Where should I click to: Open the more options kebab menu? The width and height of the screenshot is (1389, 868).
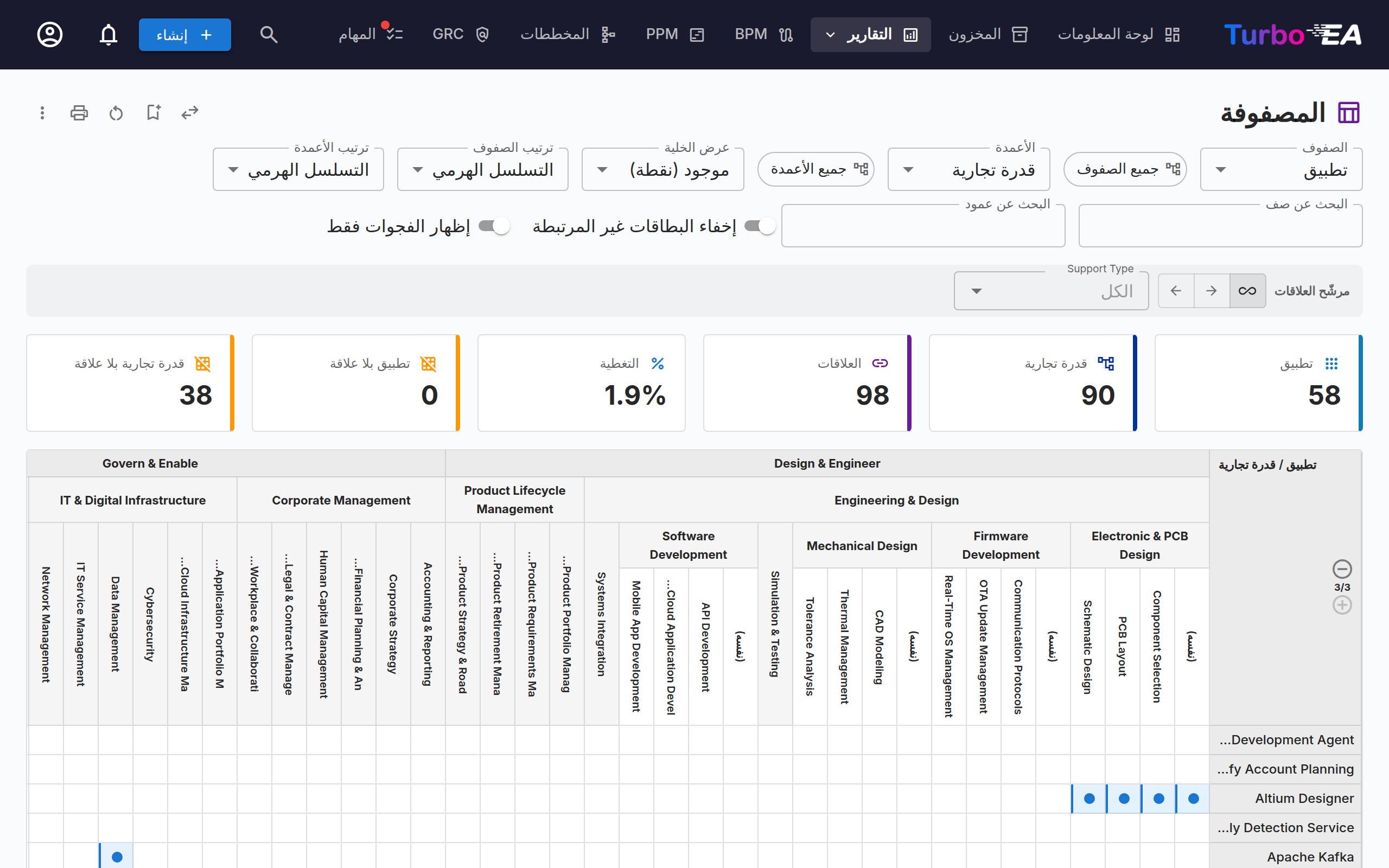pos(42,112)
